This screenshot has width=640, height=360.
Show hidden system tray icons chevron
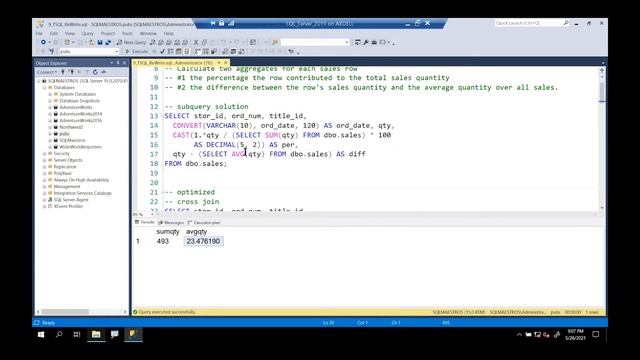(x=519, y=335)
